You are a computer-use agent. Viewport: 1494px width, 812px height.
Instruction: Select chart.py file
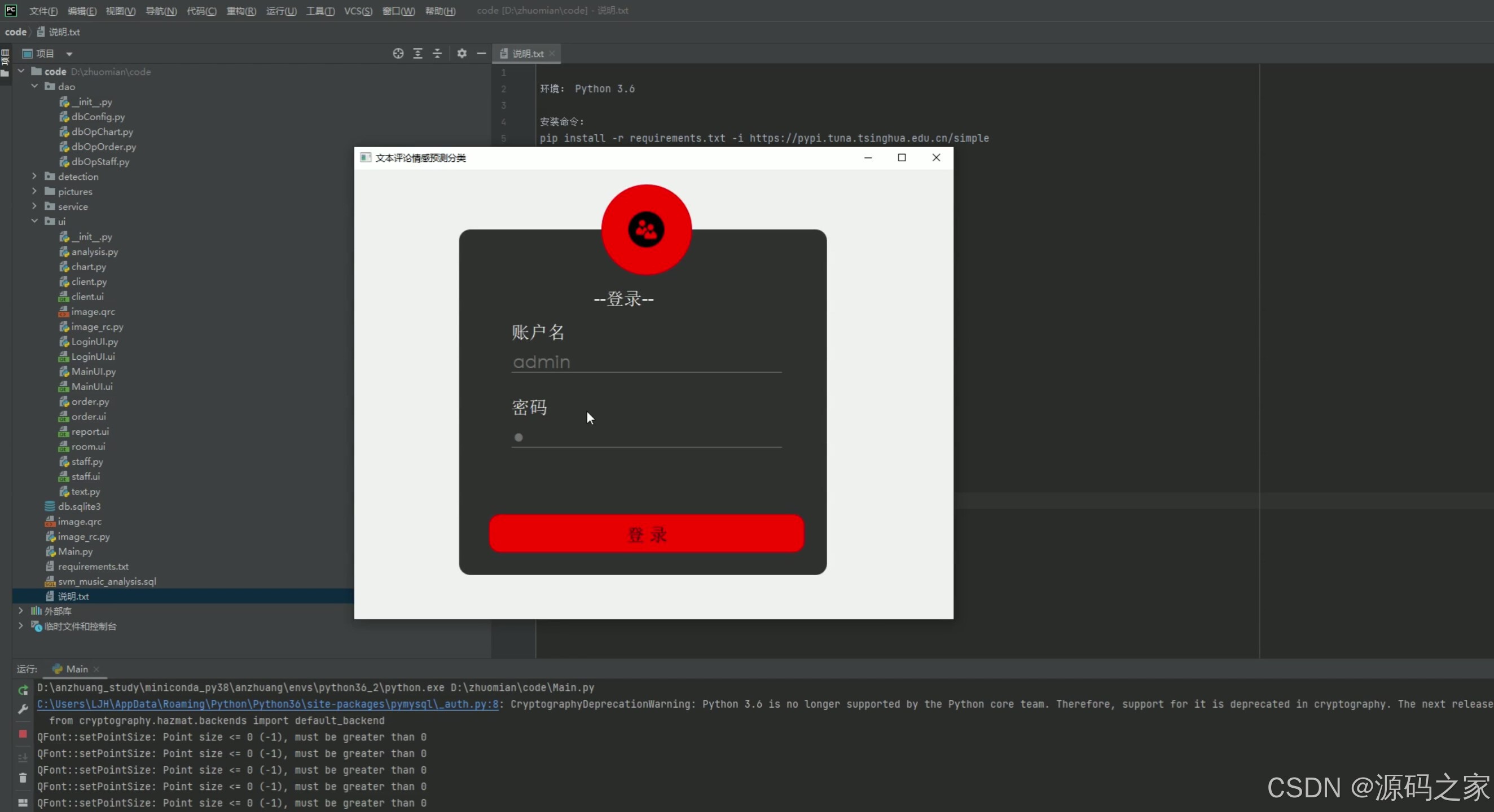[83, 267]
